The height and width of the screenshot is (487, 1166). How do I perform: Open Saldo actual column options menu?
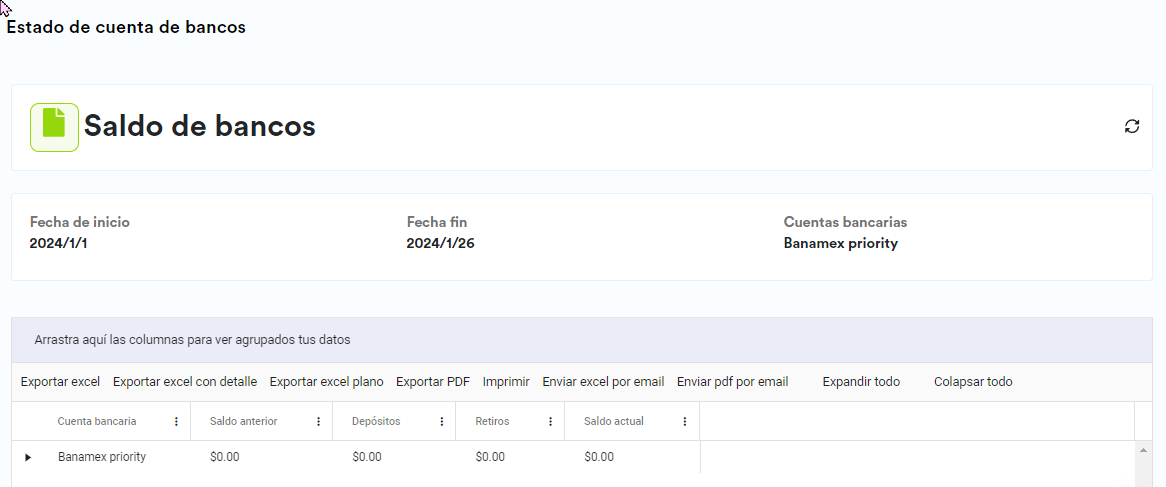pyautogui.click(x=685, y=422)
